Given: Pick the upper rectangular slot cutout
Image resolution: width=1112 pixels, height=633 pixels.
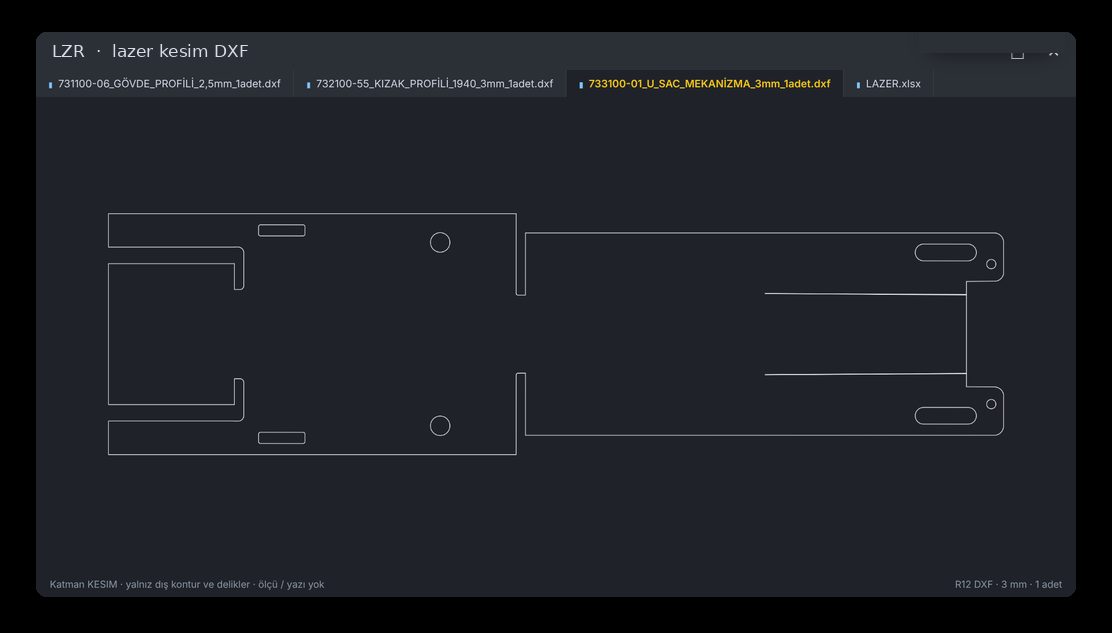Looking at the screenshot, I should [282, 230].
